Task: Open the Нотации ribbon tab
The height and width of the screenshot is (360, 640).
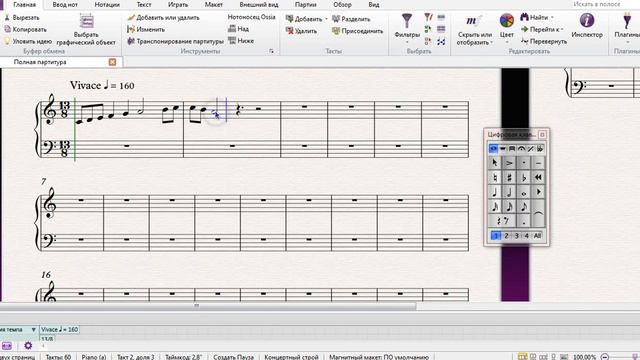Action: click(x=107, y=4)
